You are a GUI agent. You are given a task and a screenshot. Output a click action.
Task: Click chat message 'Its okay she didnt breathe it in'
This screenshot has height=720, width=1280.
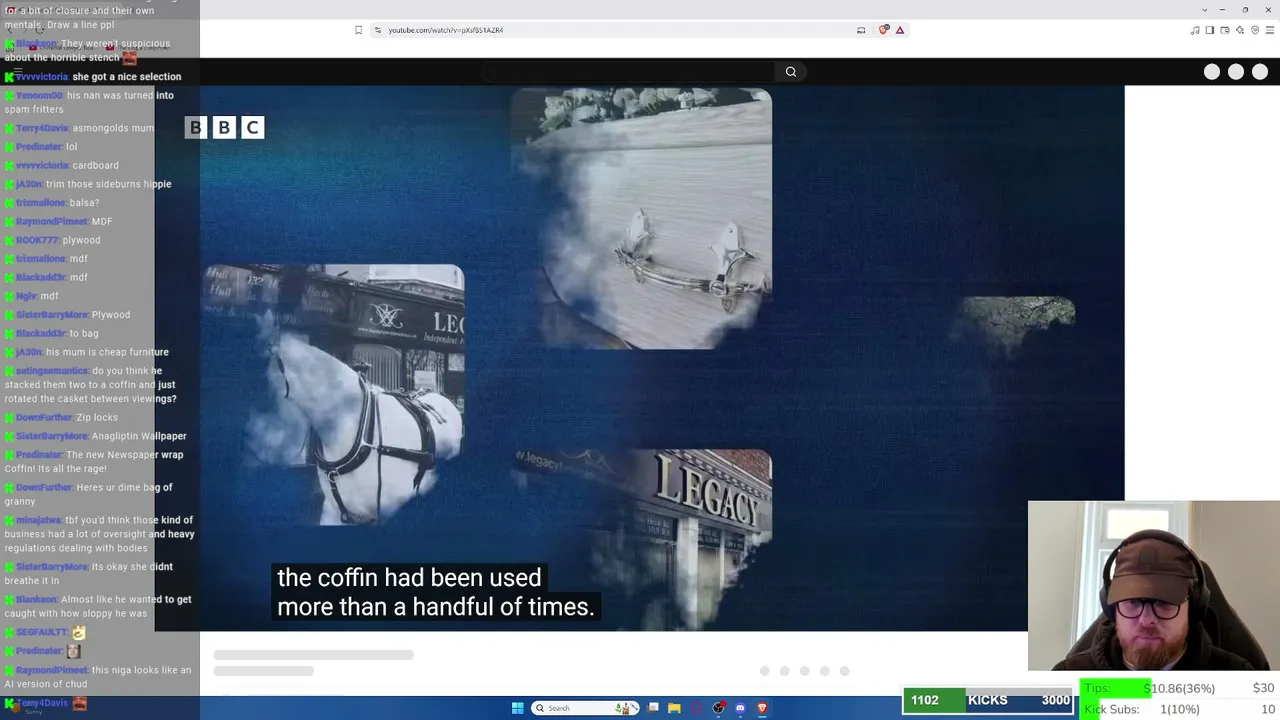[88, 574]
